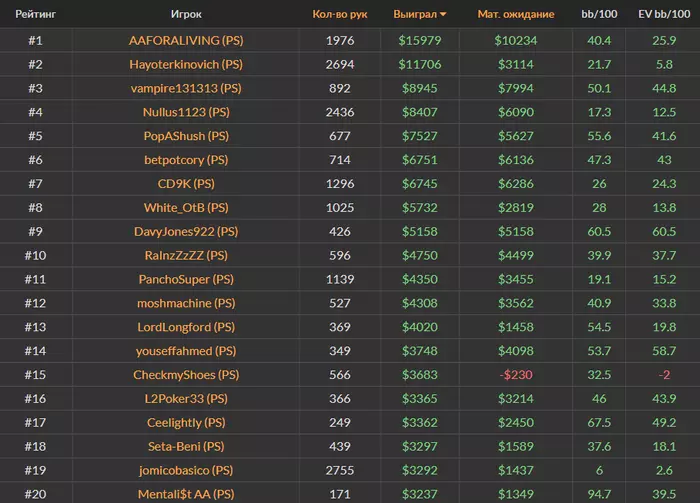
Task: Open DavyJones922 (PS) profile
Action: pos(186,231)
